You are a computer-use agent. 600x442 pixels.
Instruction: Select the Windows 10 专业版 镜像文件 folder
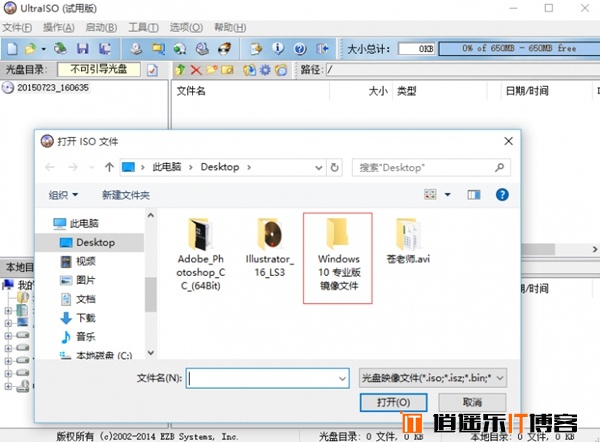339,257
